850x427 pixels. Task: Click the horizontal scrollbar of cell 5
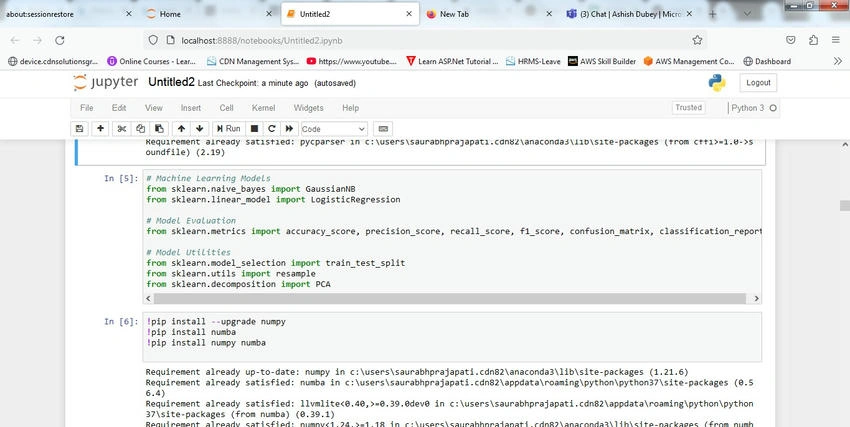pyautogui.click(x=452, y=299)
